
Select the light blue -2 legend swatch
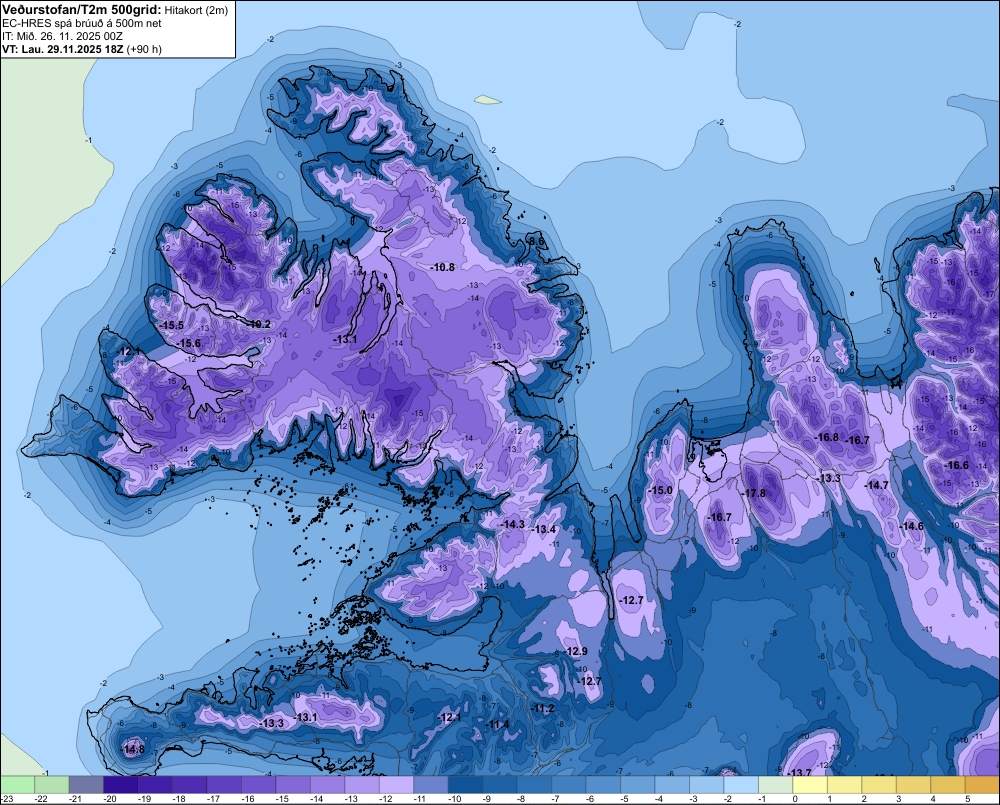pyautogui.click(x=740, y=785)
